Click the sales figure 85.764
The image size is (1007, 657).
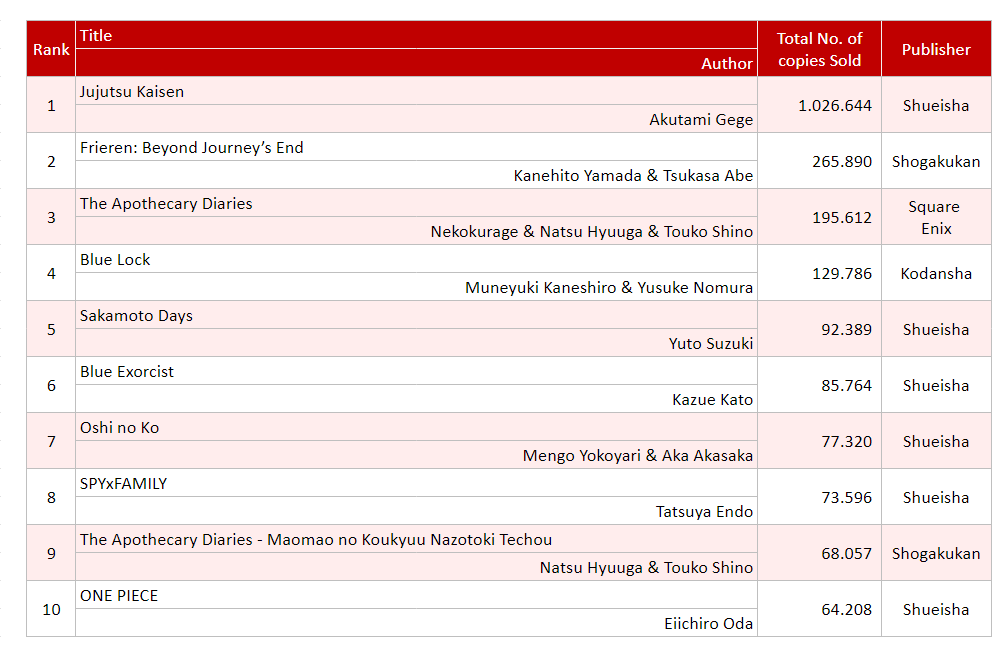tap(846, 385)
